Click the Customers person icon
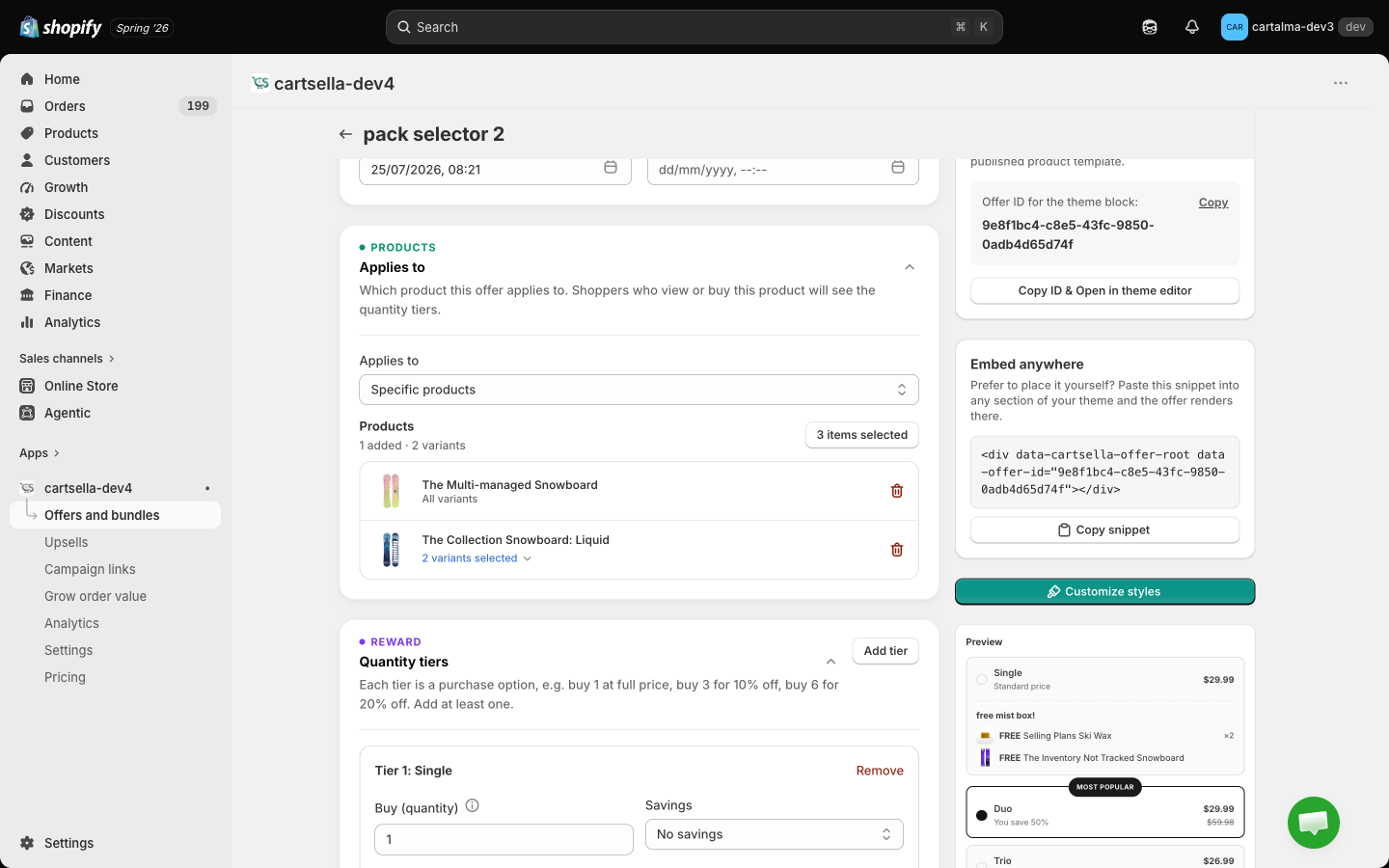1389x868 pixels. coord(27,160)
